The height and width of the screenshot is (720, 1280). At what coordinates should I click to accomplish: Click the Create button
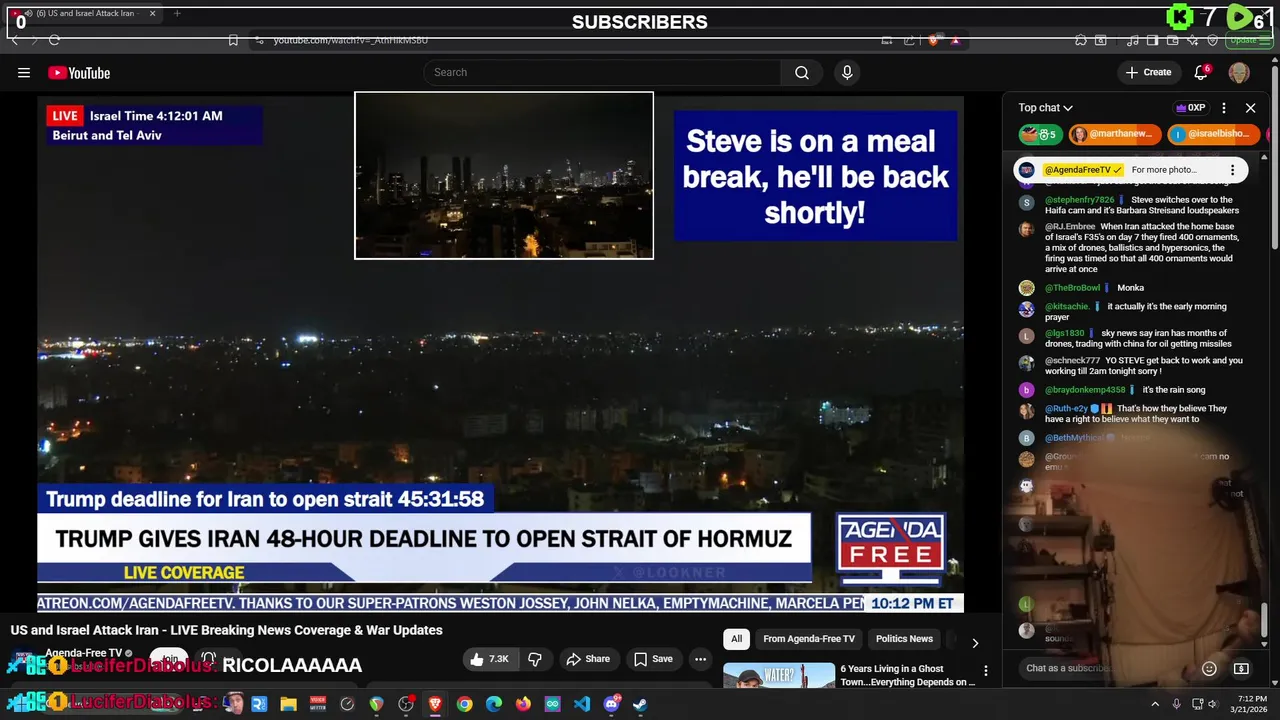point(1148,72)
